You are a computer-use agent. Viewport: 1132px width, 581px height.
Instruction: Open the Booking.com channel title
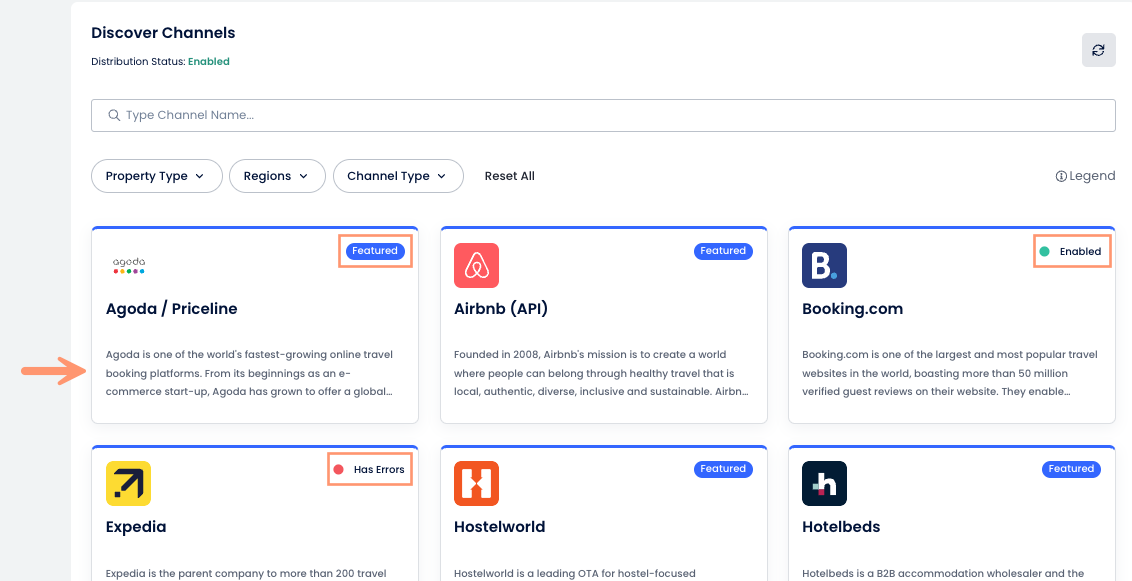coord(853,309)
